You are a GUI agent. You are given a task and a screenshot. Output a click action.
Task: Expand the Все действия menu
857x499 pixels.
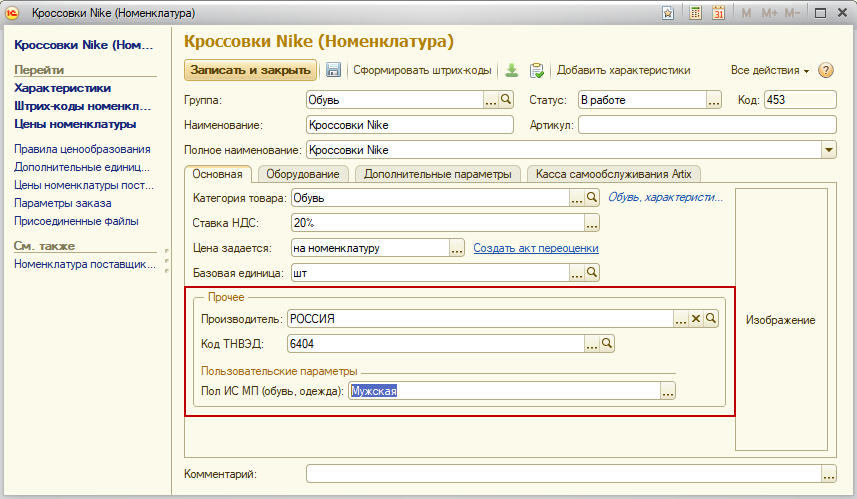[x=770, y=70]
